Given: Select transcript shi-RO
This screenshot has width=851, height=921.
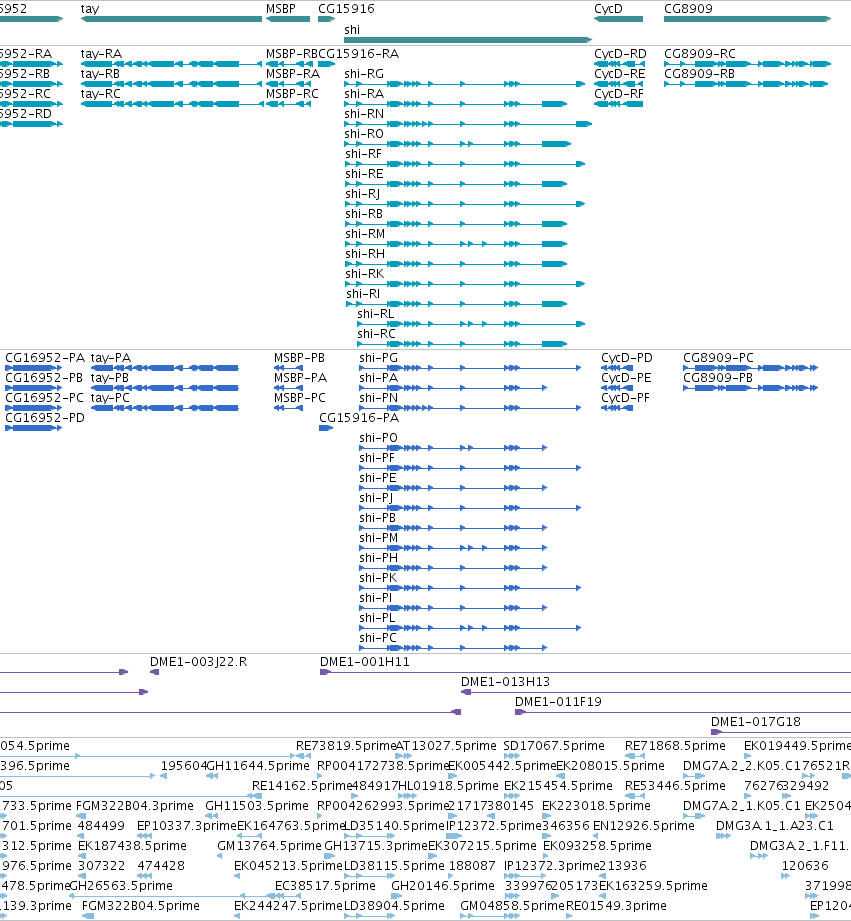Looking at the screenshot, I should pyautogui.click(x=364, y=134).
